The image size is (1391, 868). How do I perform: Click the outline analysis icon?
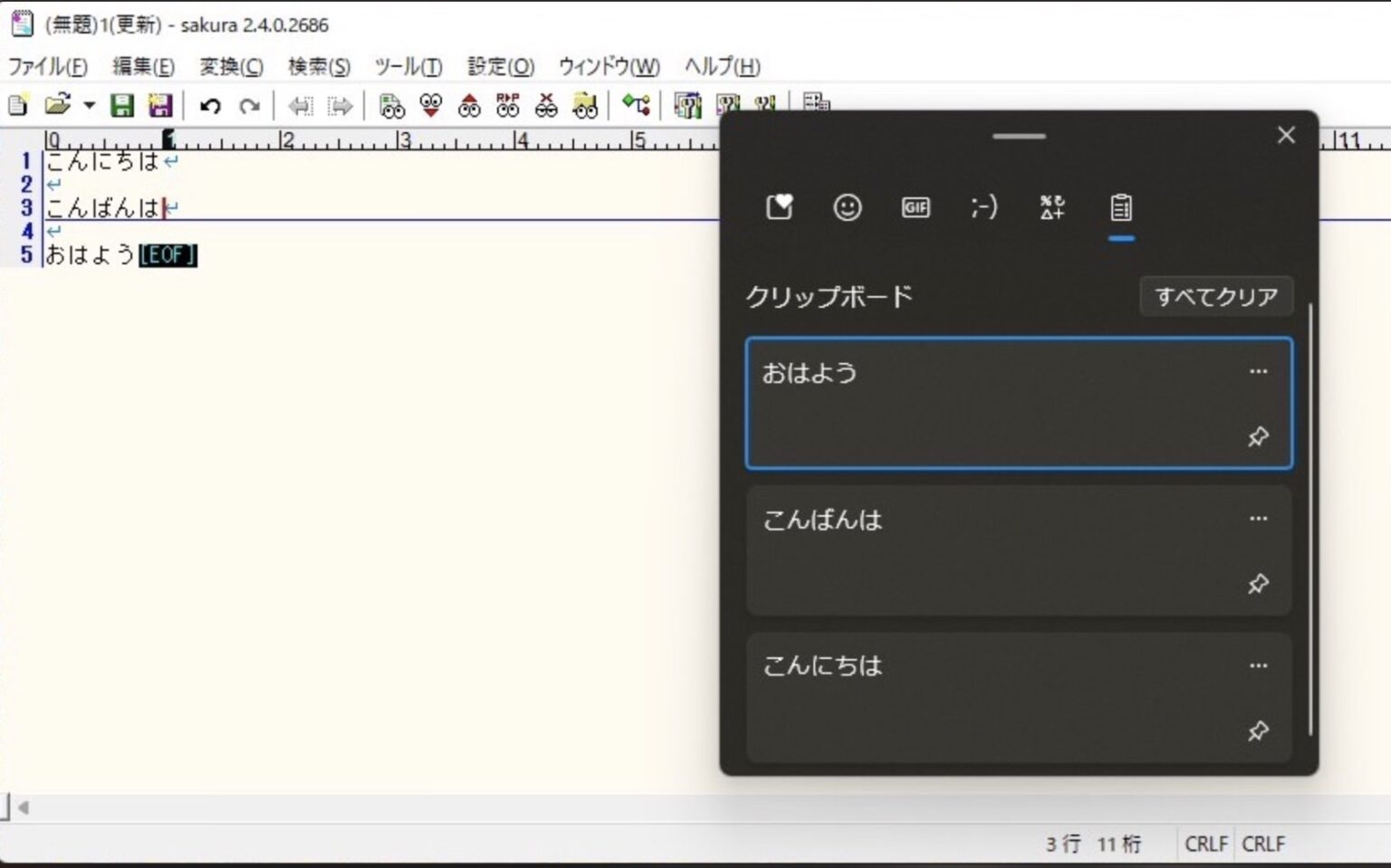coord(636,106)
